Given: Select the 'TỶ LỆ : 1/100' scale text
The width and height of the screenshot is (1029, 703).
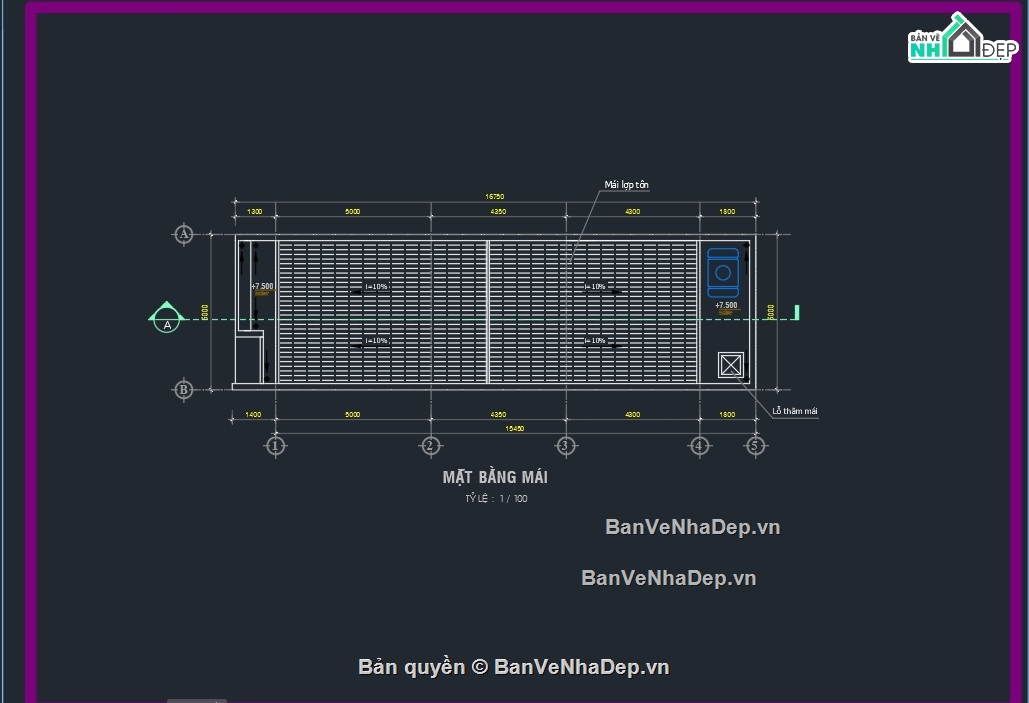Looking at the screenshot, I should [x=496, y=499].
